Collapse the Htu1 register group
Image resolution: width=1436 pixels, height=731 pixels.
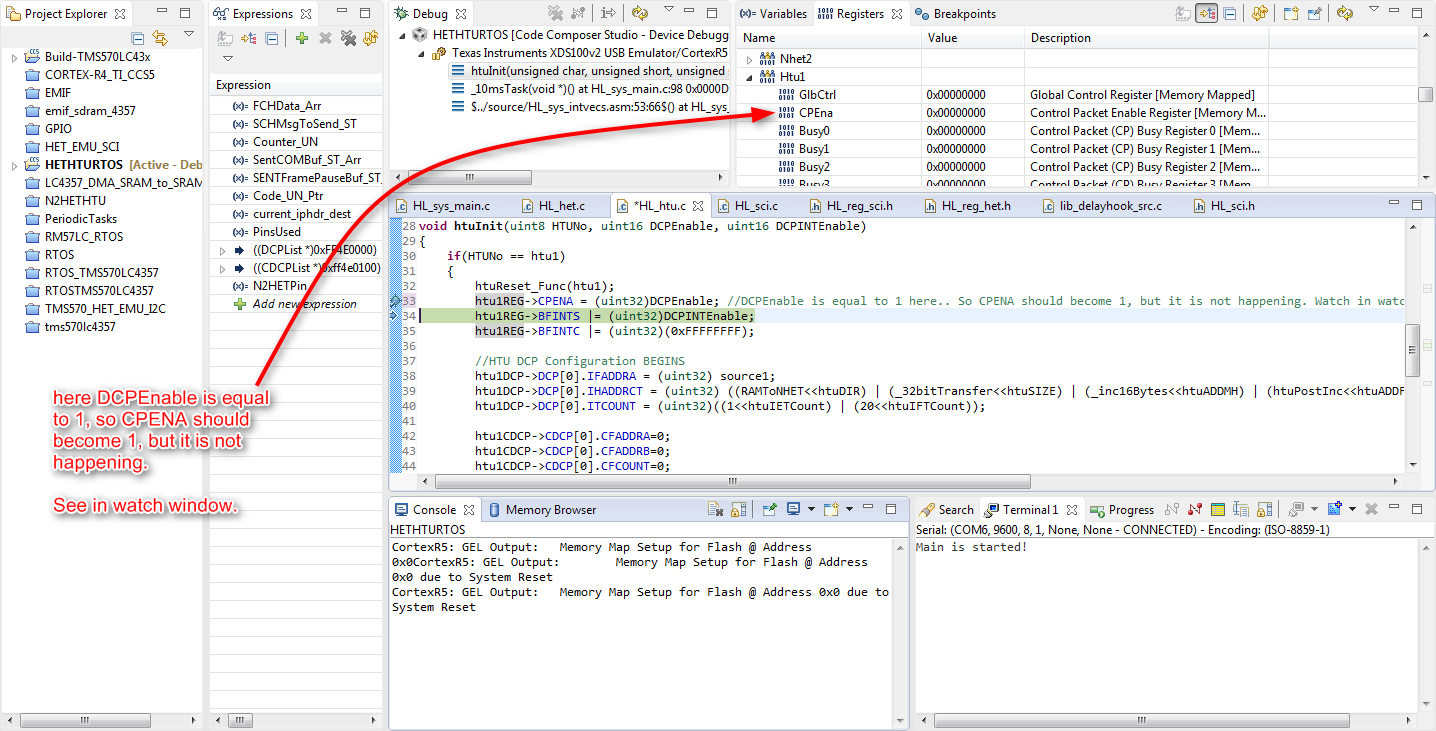(x=749, y=77)
